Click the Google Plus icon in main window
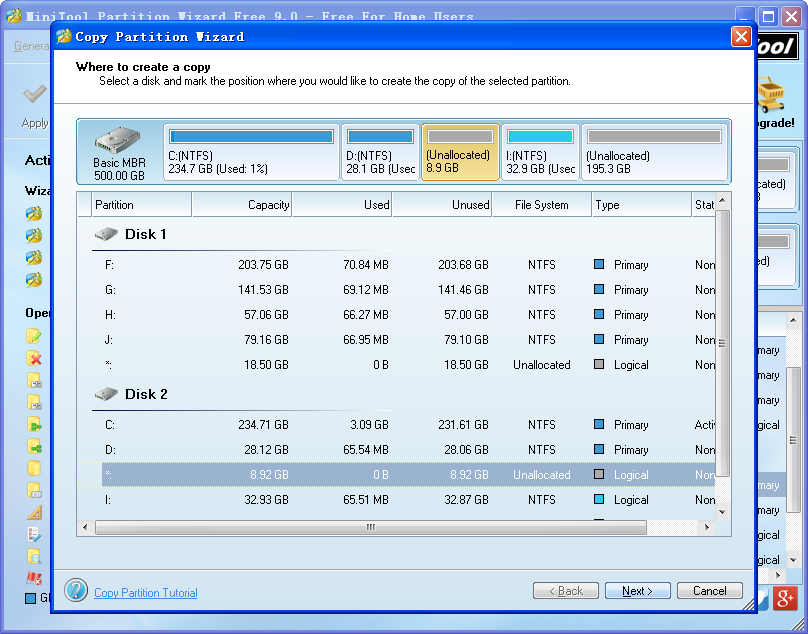 click(785, 598)
